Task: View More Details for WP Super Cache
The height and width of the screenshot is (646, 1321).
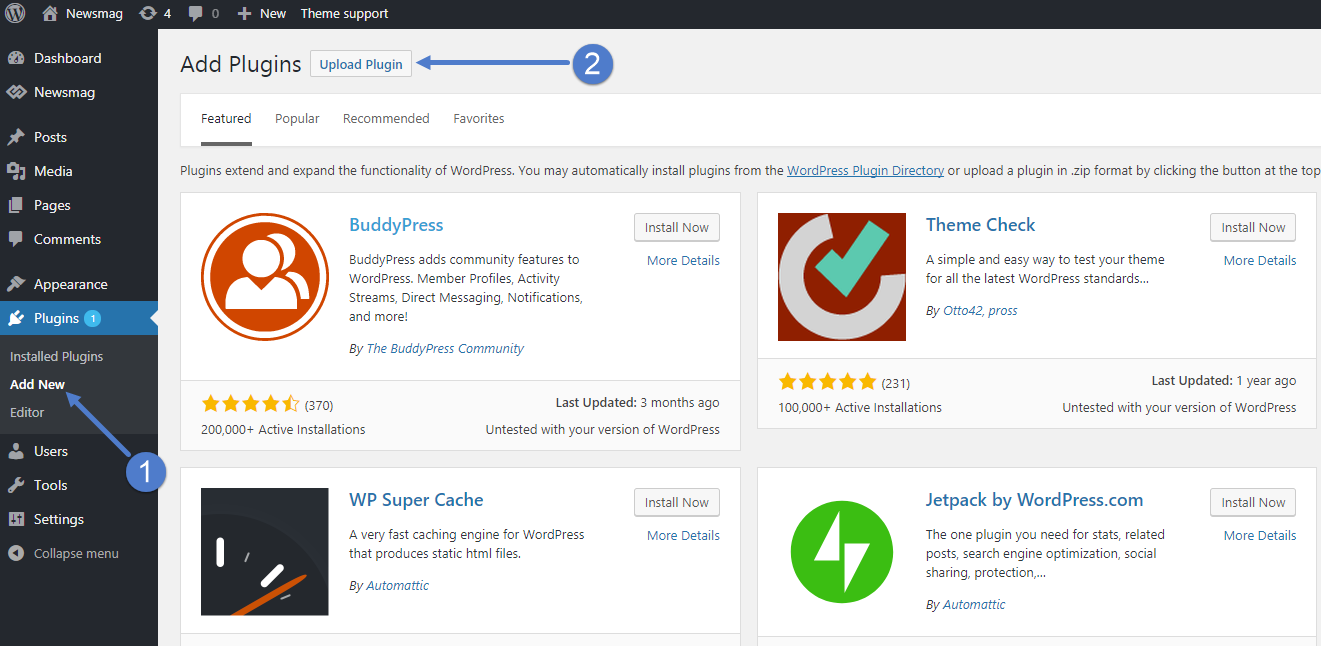Action: point(683,535)
